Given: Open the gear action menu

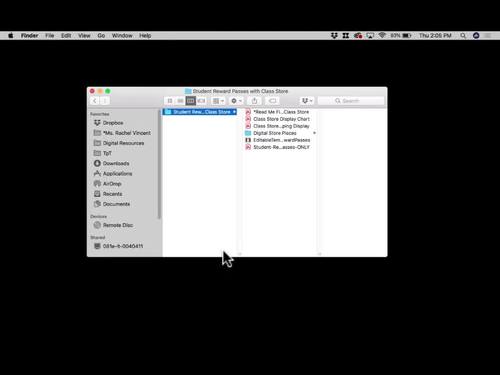Looking at the screenshot, I should (236, 101).
